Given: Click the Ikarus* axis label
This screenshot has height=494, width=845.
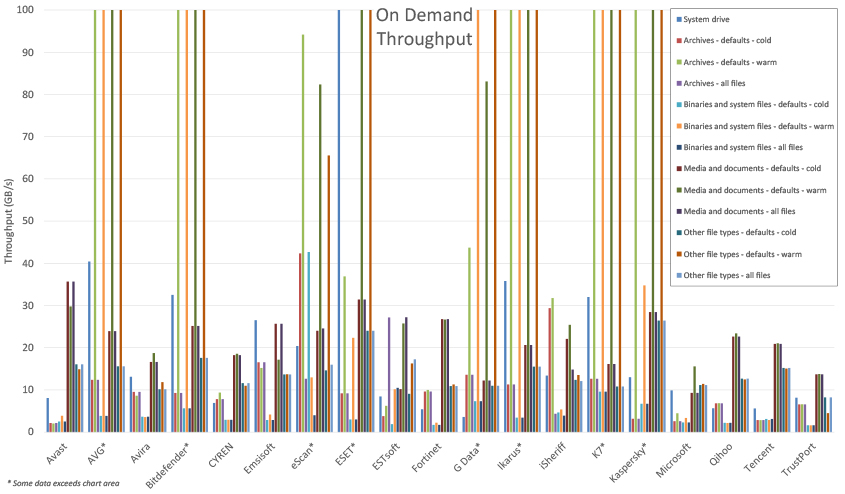Looking at the screenshot, I should (510, 456).
